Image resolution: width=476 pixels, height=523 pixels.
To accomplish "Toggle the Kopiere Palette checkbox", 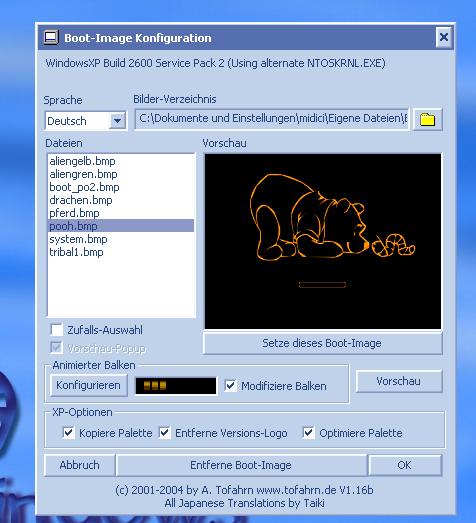I will (x=68, y=433).
